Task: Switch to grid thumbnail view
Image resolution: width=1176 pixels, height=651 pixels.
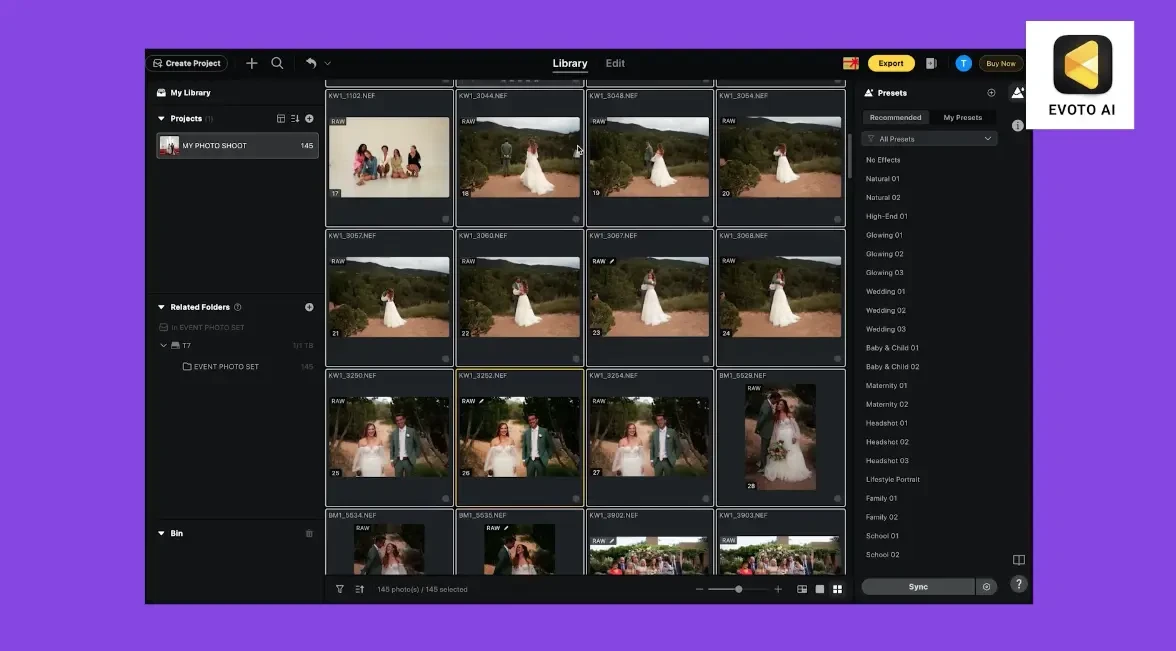Action: point(838,589)
